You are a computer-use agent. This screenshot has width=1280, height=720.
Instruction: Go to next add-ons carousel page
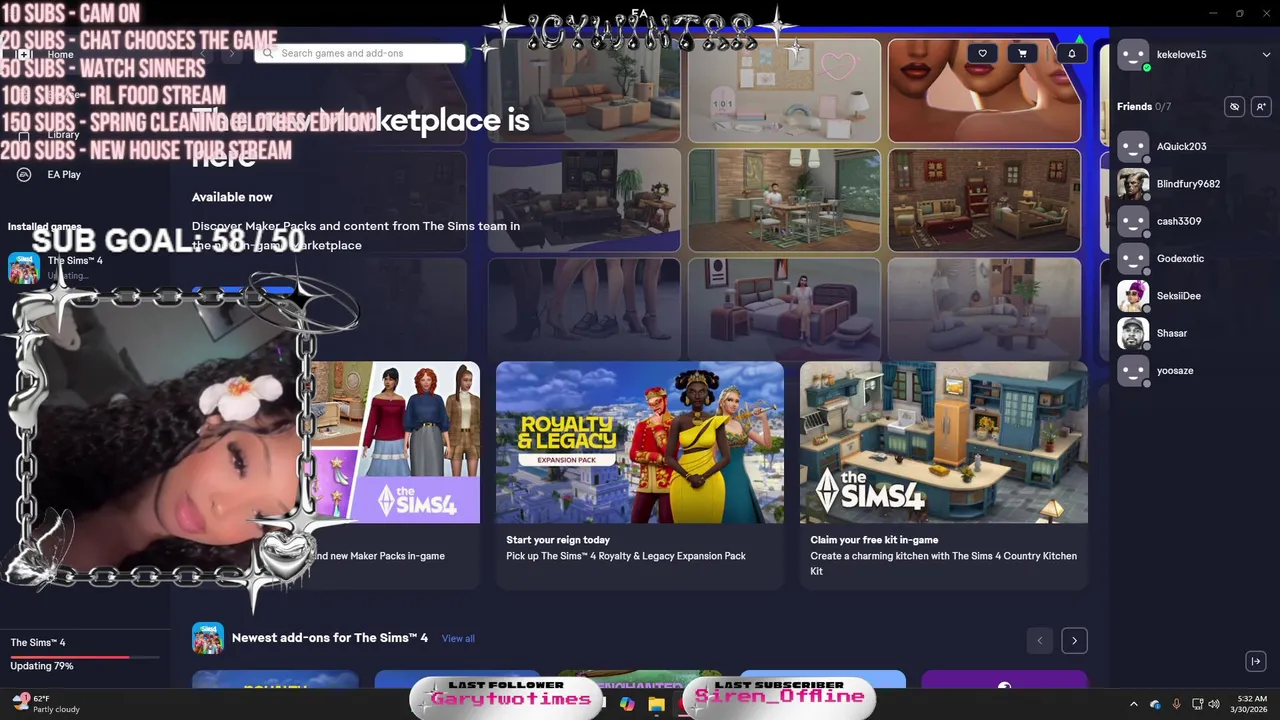[x=1074, y=640]
